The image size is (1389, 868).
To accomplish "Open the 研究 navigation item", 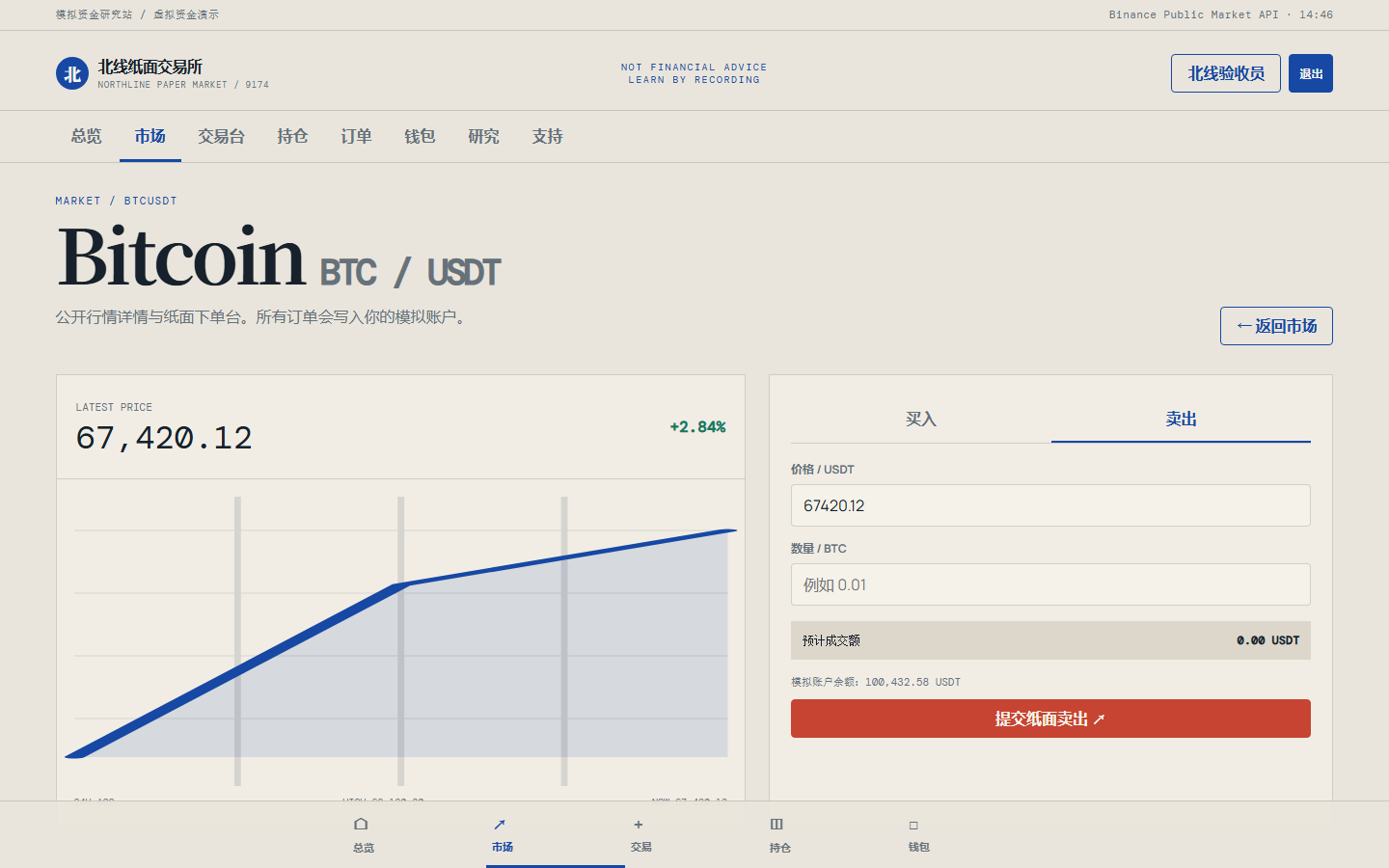I will [483, 136].
